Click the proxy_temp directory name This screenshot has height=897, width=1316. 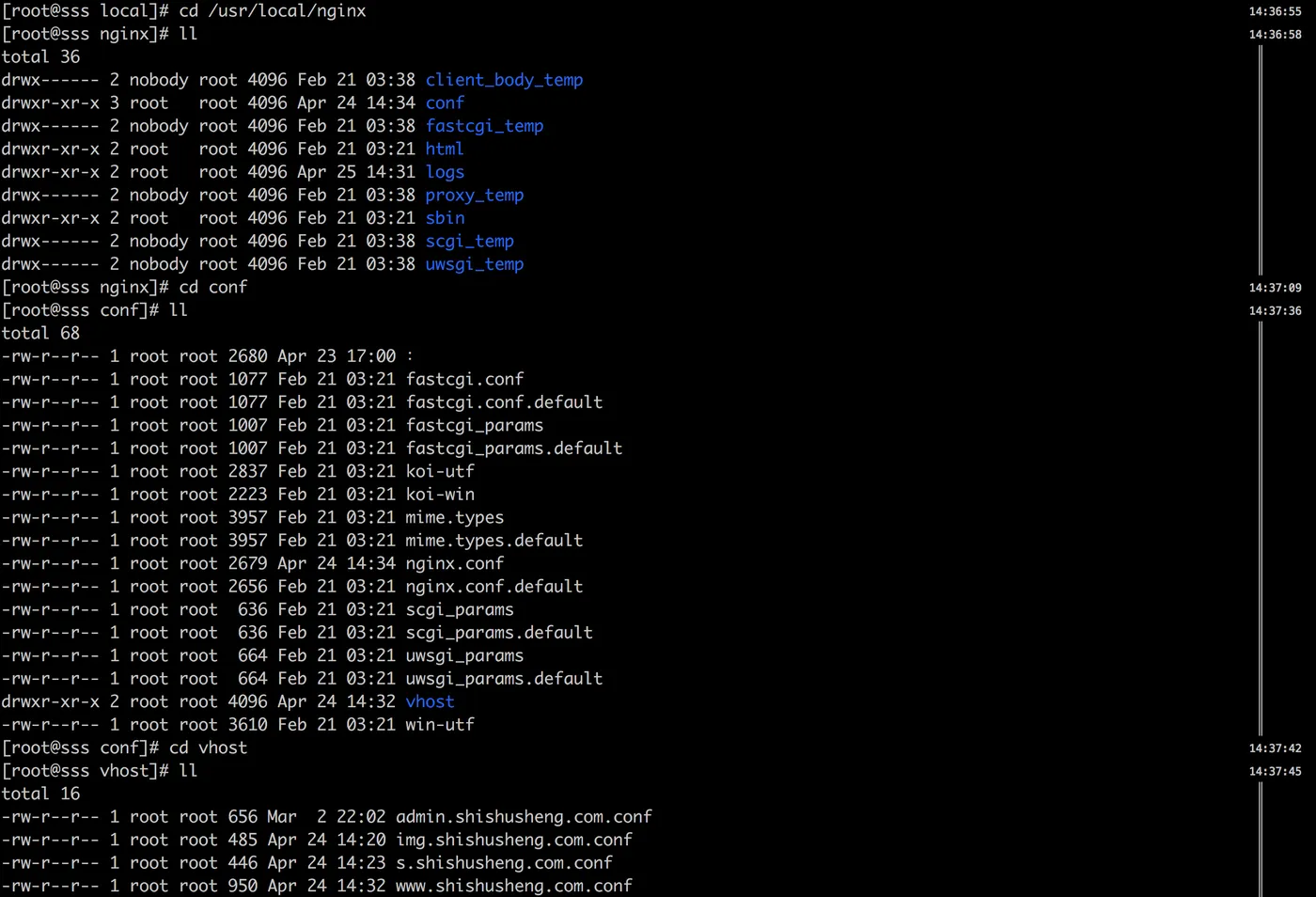point(474,195)
